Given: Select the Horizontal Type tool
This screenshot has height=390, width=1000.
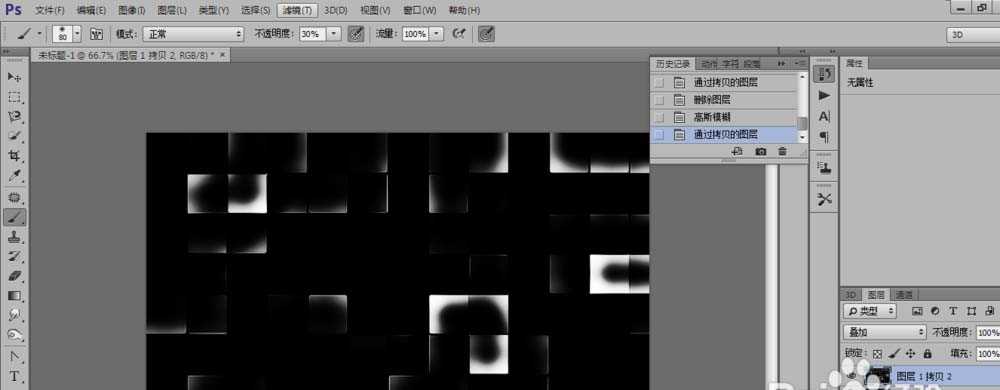Looking at the screenshot, I should pos(15,376).
